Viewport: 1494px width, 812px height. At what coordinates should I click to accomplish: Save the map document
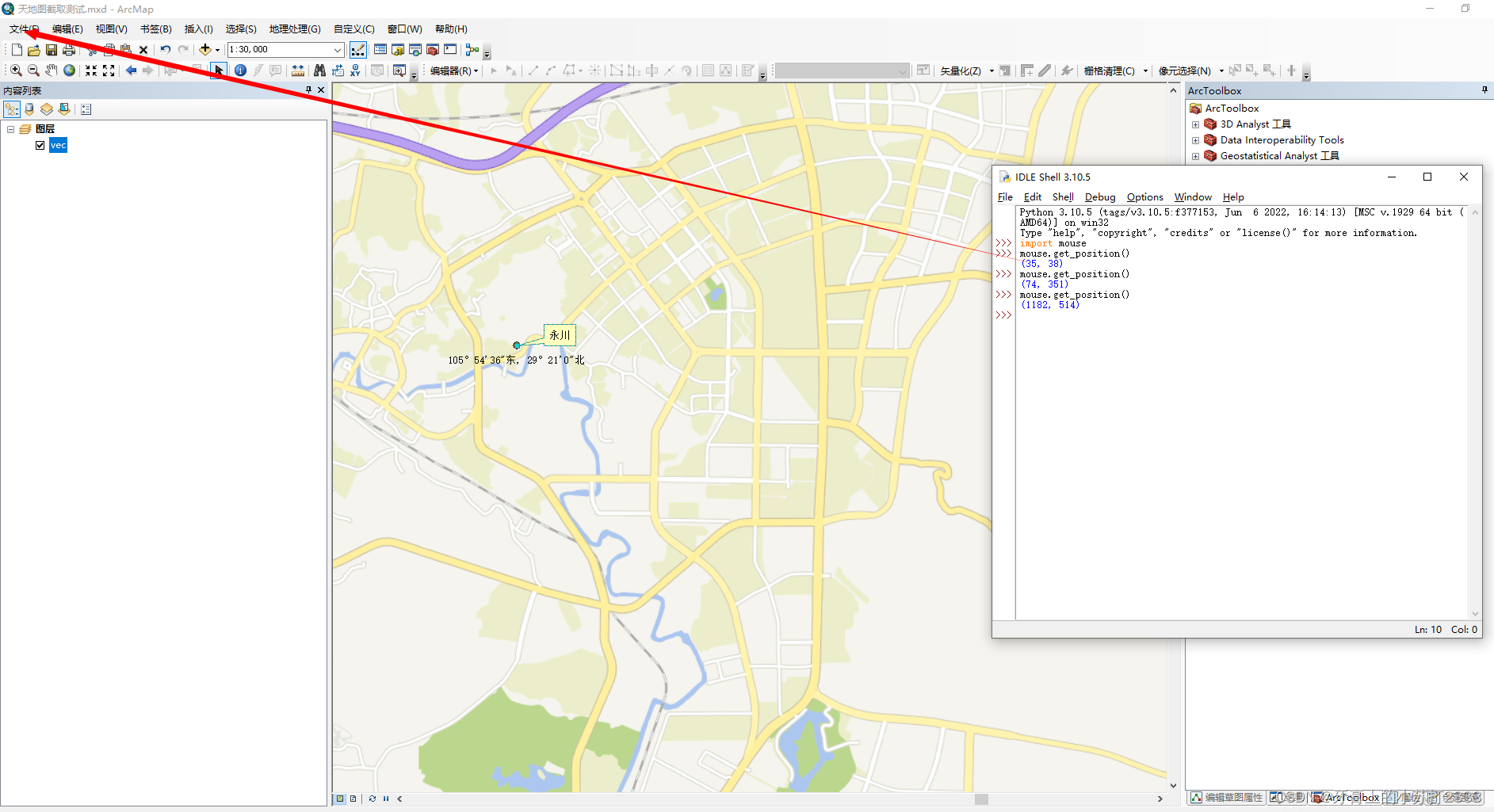tap(52, 50)
